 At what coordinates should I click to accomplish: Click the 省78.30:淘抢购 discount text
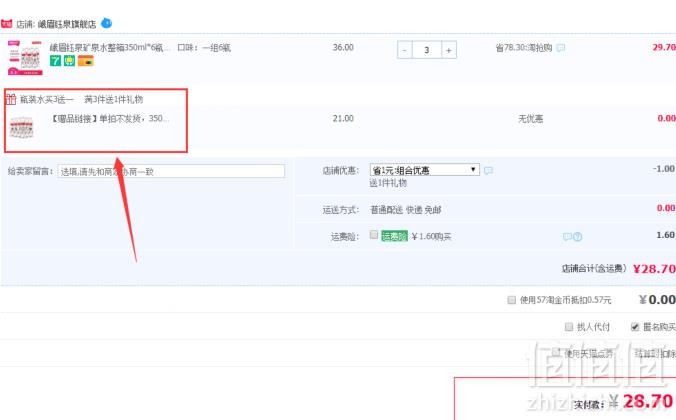(x=524, y=47)
